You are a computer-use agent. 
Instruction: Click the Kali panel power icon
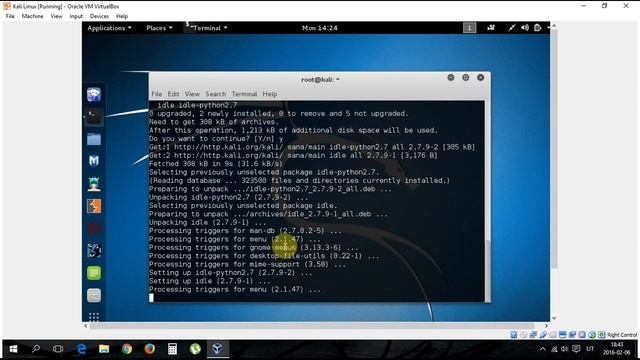538,28
